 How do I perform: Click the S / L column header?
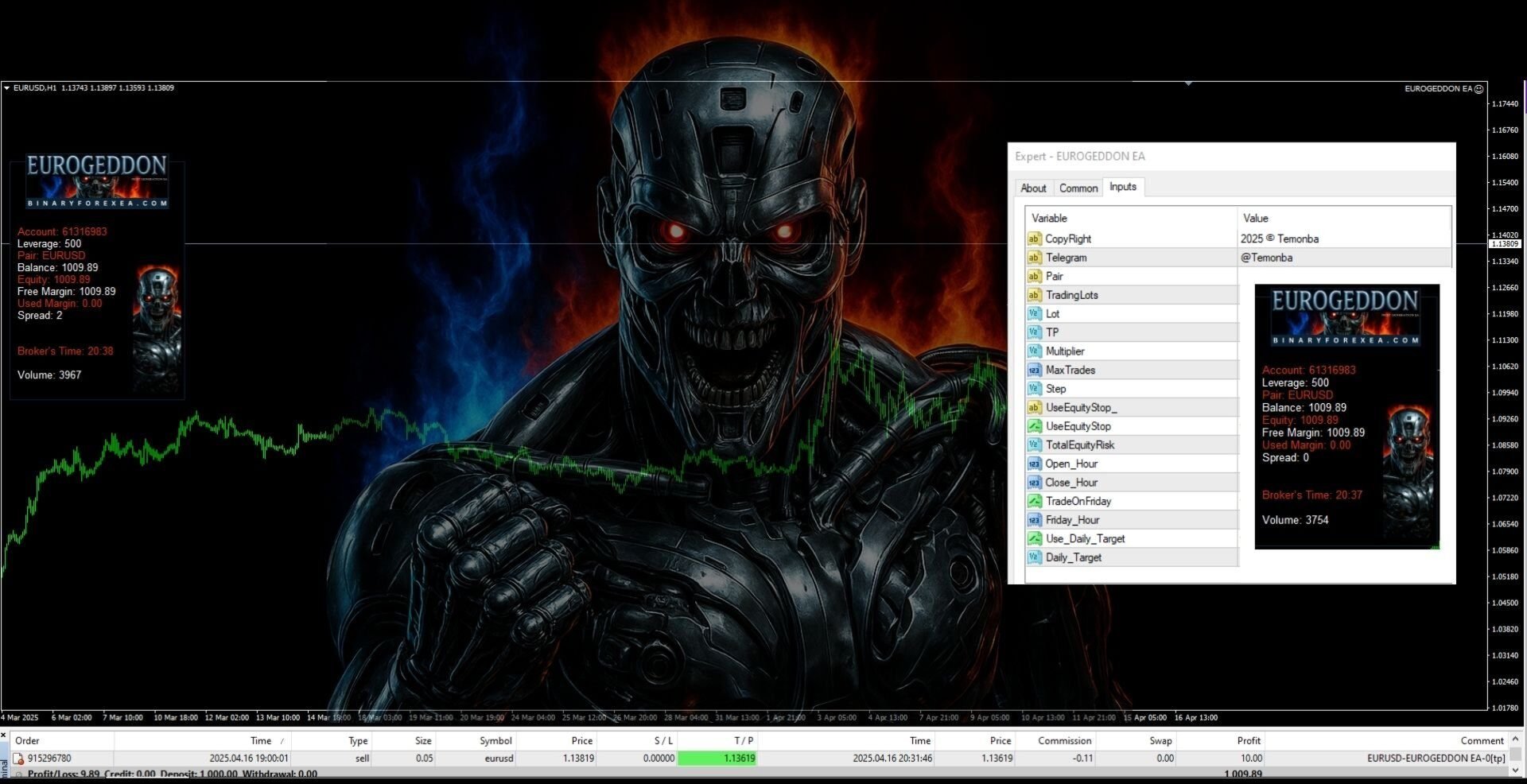tap(636, 740)
